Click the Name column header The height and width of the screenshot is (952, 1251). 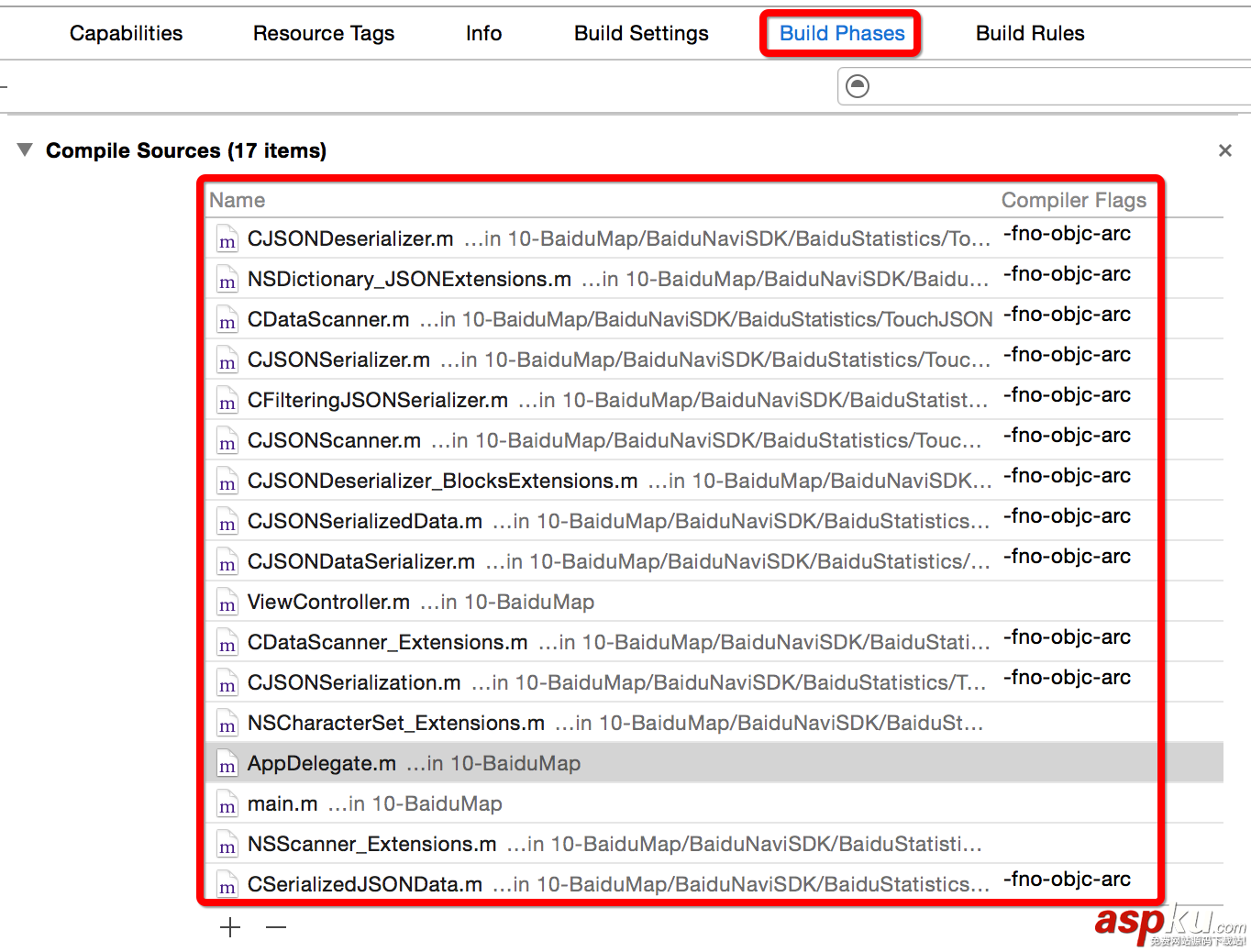(238, 200)
